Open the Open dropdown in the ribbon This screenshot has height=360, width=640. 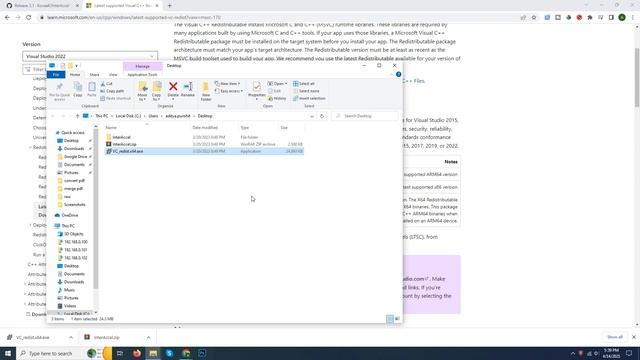[x=278, y=84]
